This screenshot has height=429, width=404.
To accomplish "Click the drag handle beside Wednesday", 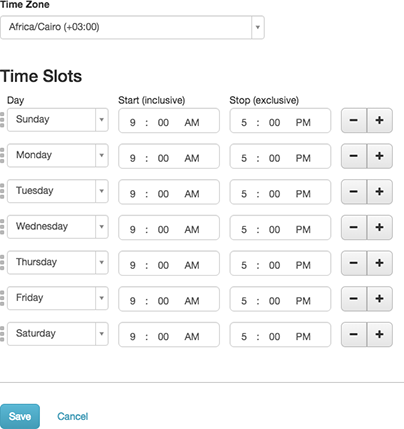I will [2, 227].
